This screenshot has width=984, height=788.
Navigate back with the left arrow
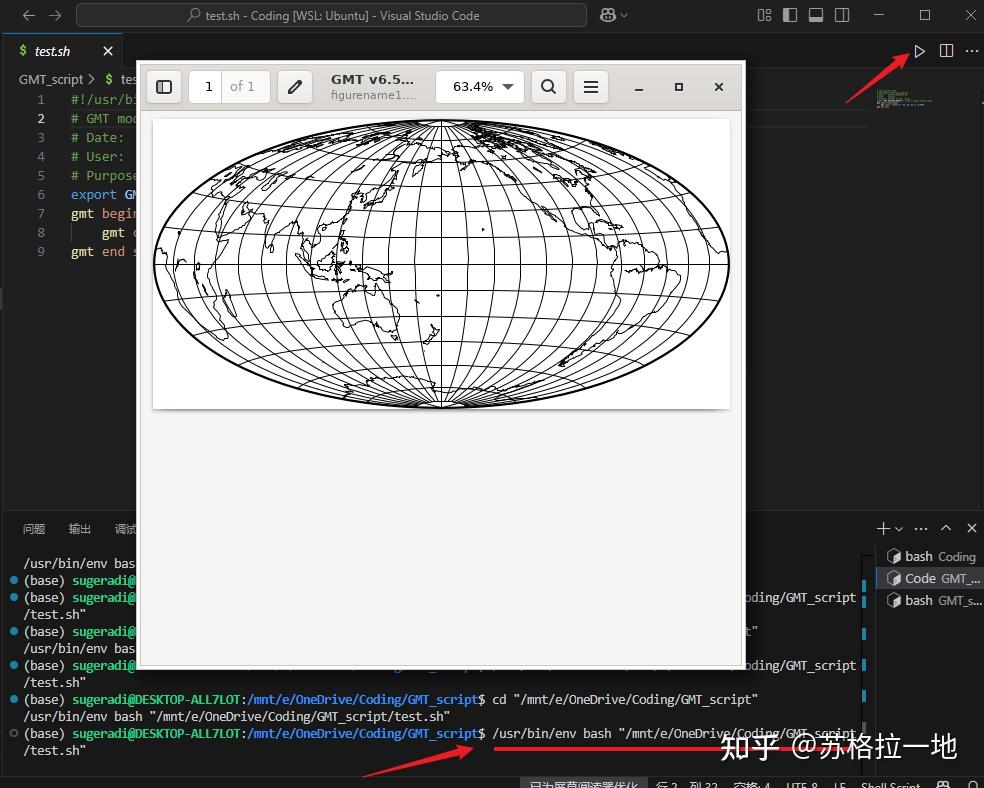click(x=29, y=15)
